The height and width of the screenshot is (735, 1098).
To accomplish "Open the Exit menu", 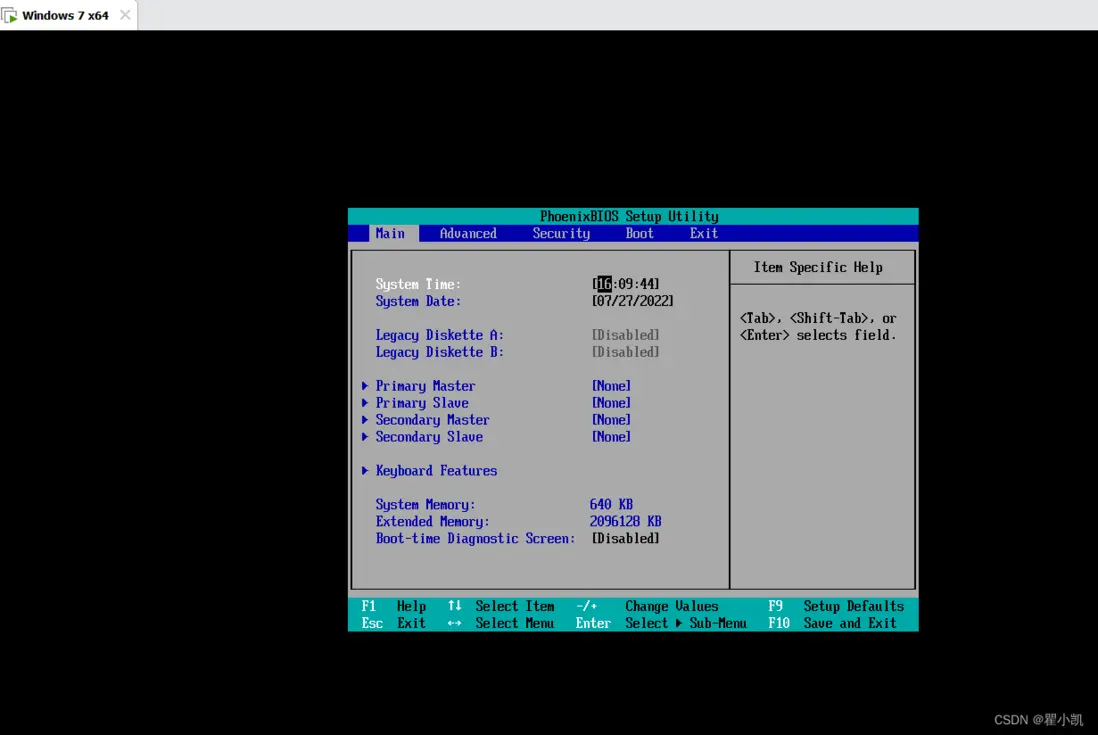I will [x=704, y=233].
